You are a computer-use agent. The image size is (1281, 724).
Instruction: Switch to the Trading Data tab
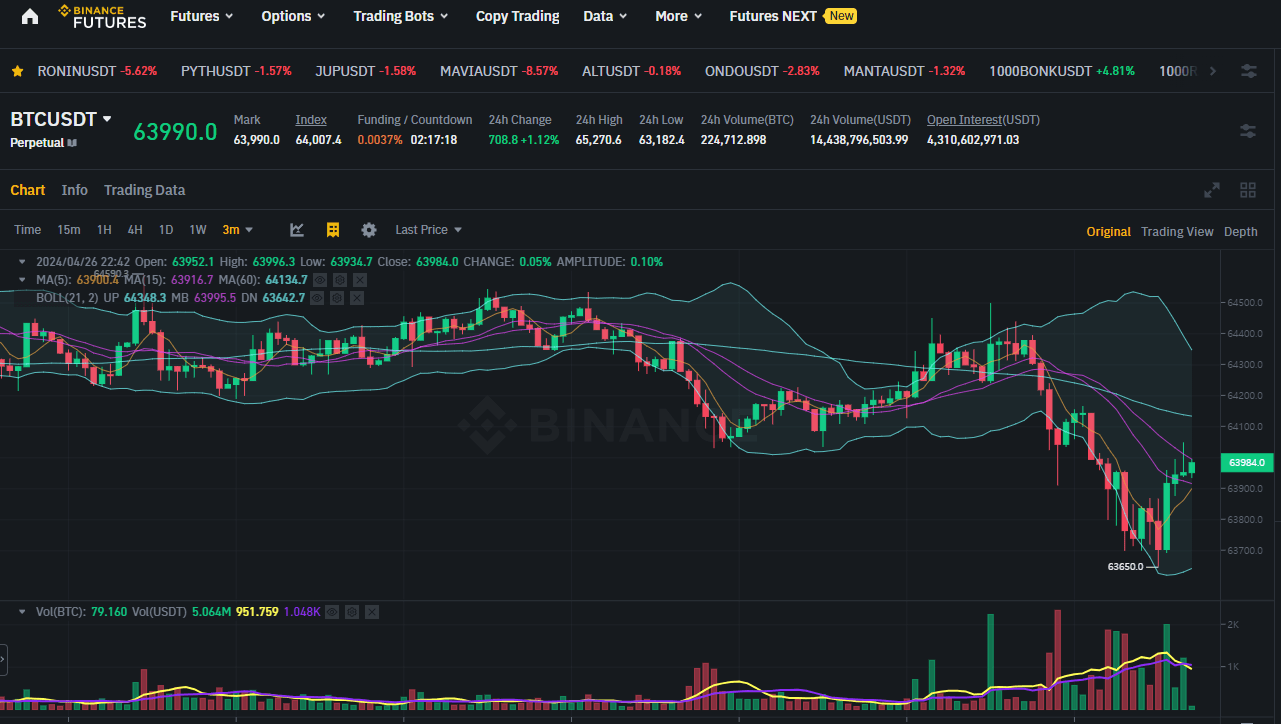point(144,190)
